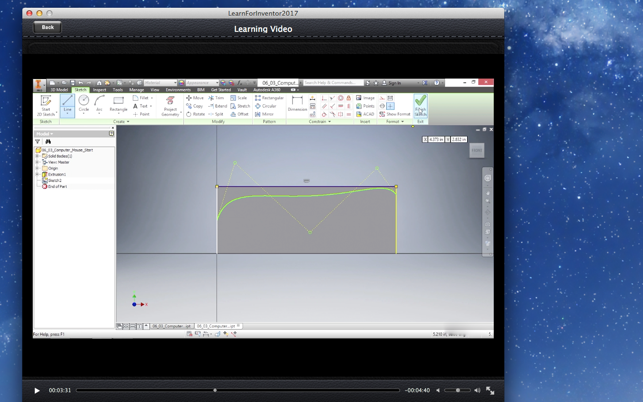Click the Search Help & Commands field
The image size is (643, 402).
(333, 83)
